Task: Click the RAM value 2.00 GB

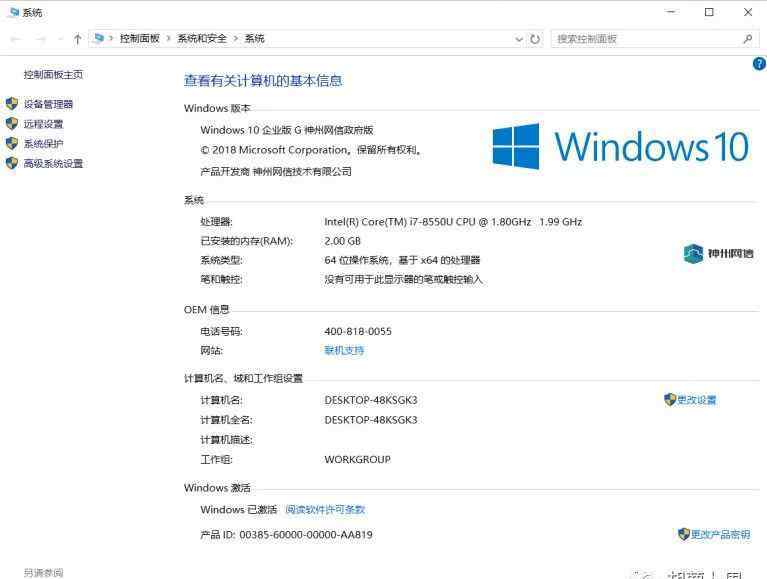Action: 342,241
